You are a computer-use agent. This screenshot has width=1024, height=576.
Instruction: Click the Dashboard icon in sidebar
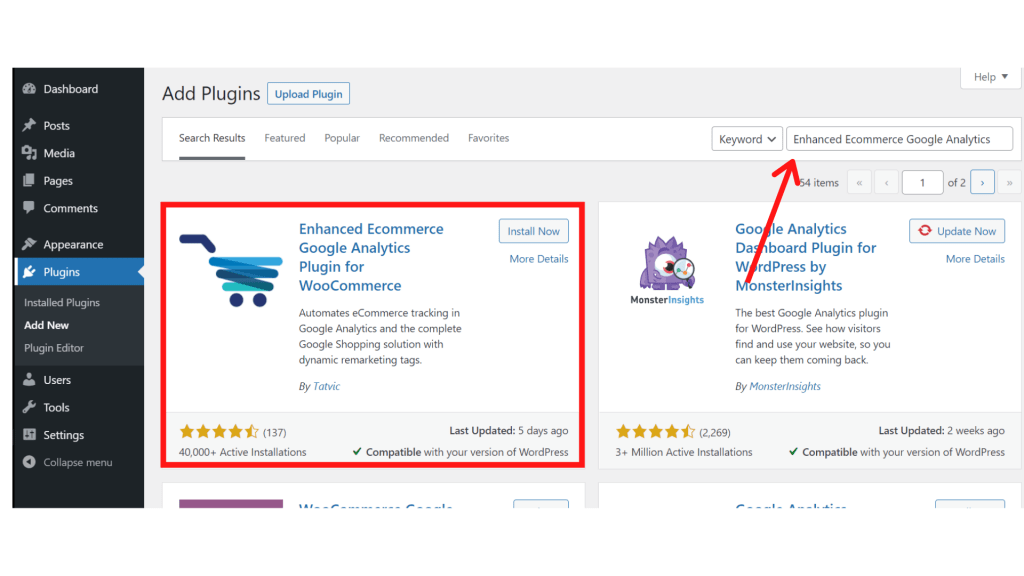coord(29,89)
